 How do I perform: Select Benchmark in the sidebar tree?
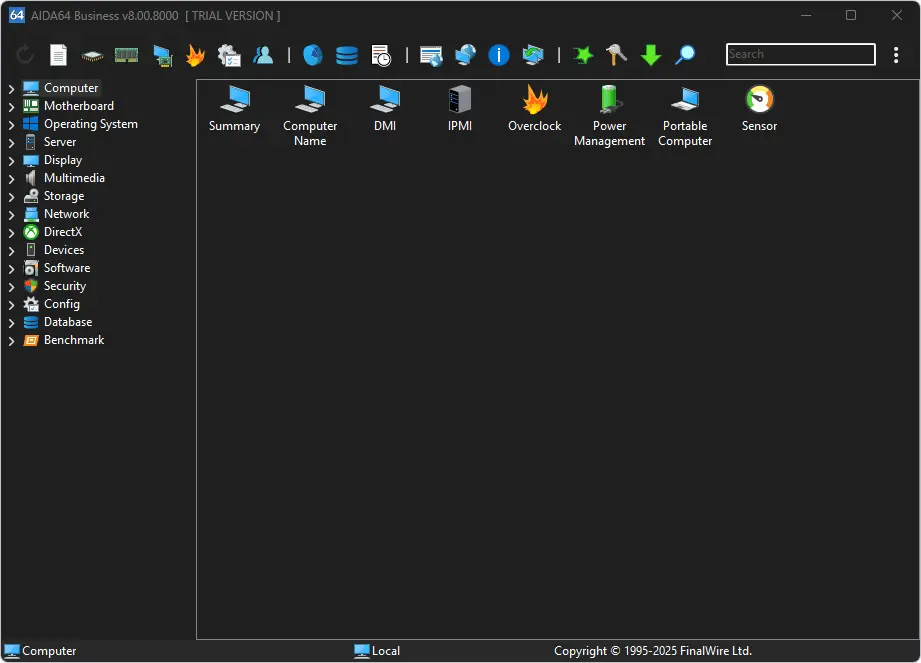point(74,340)
